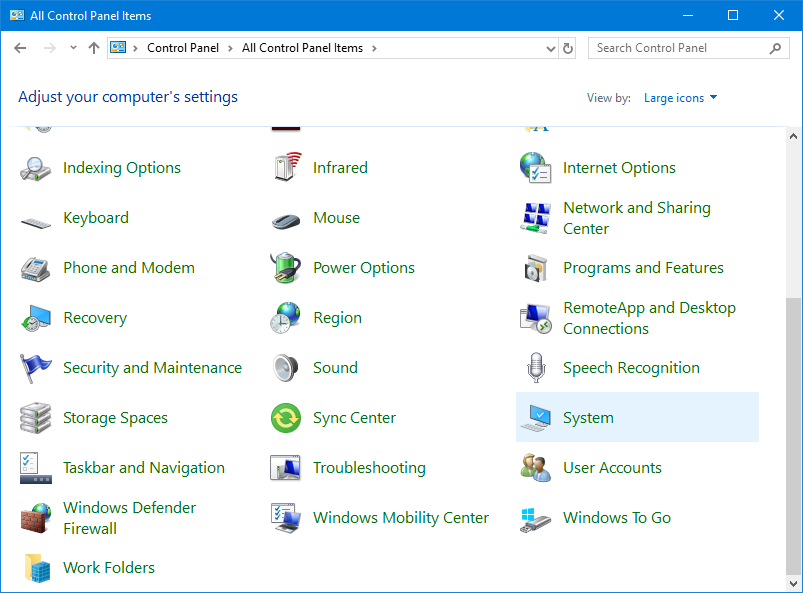Open the Keyboard settings link
Viewport: 803px width, 593px height.
[x=96, y=218]
